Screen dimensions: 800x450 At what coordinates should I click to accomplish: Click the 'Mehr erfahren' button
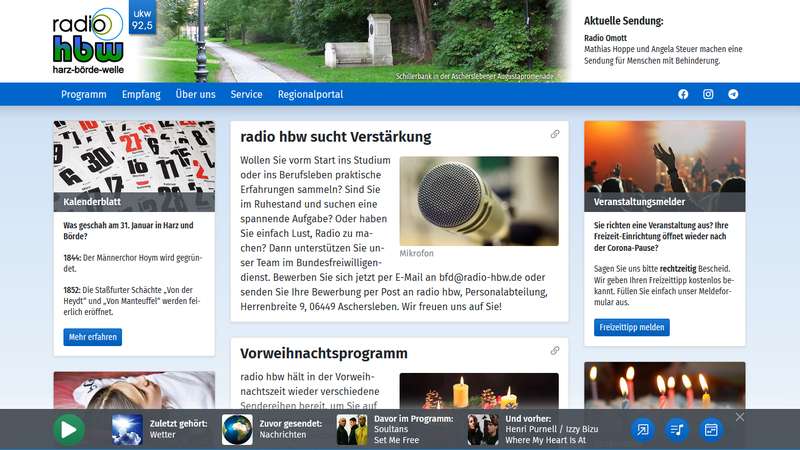pyautogui.click(x=93, y=337)
